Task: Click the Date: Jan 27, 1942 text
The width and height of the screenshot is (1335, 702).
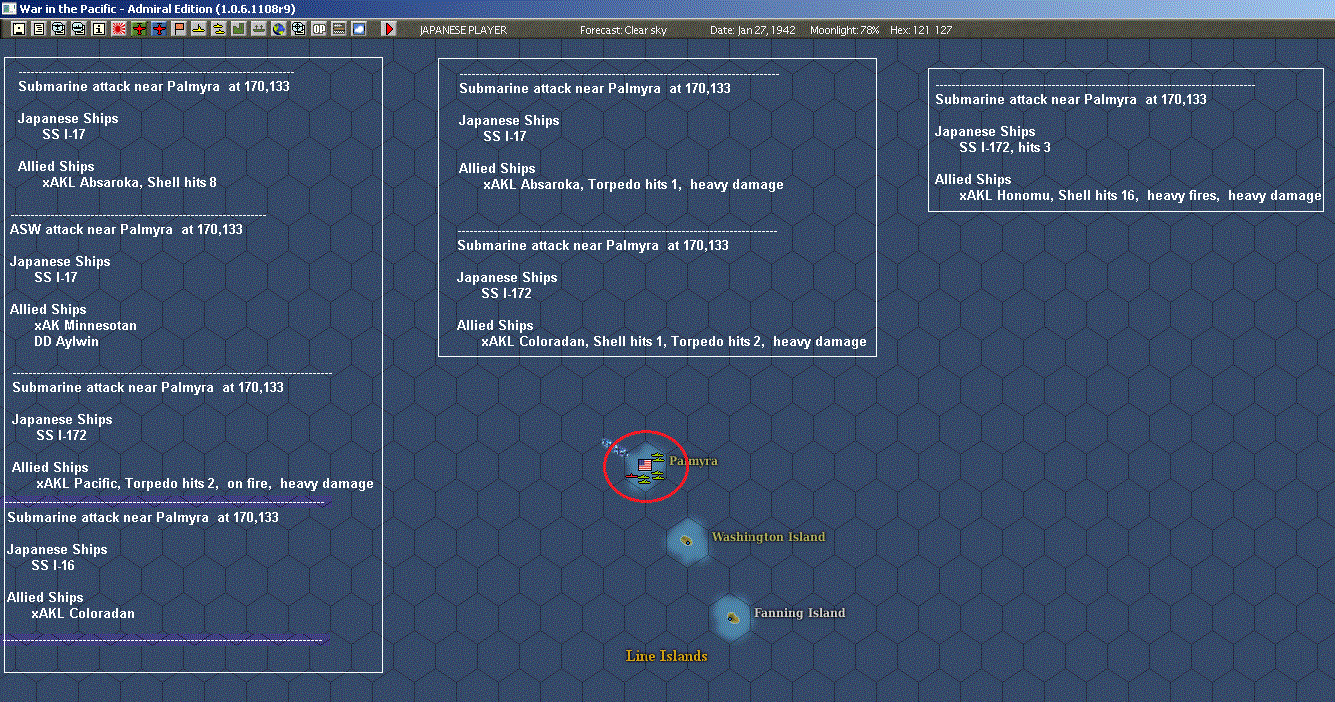Action: 753,30
